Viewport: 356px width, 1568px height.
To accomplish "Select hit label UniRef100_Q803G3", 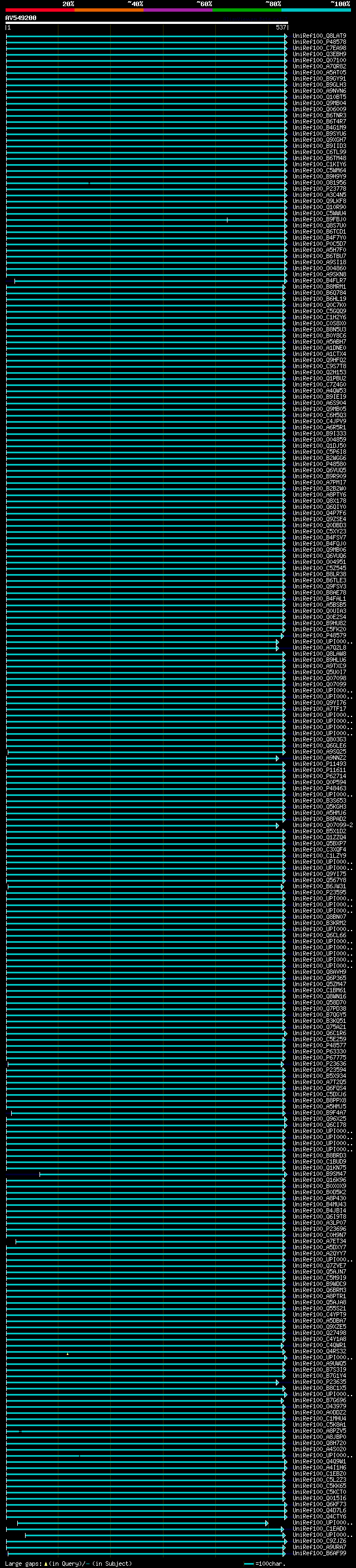I will coord(319,740).
